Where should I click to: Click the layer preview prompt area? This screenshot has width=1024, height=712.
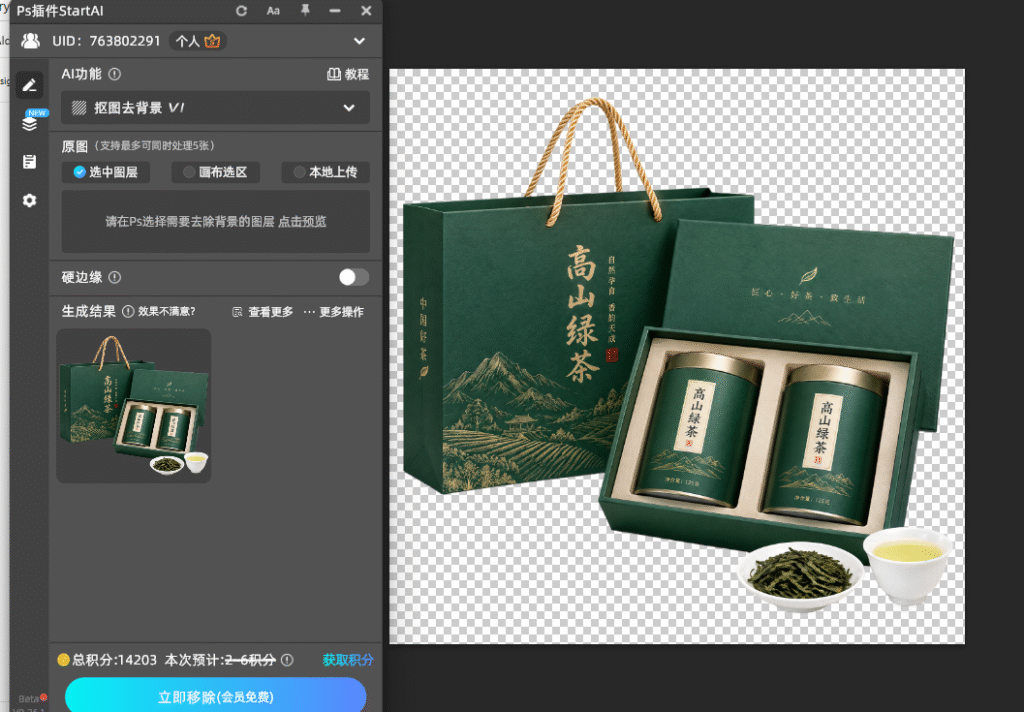coord(216,221)
